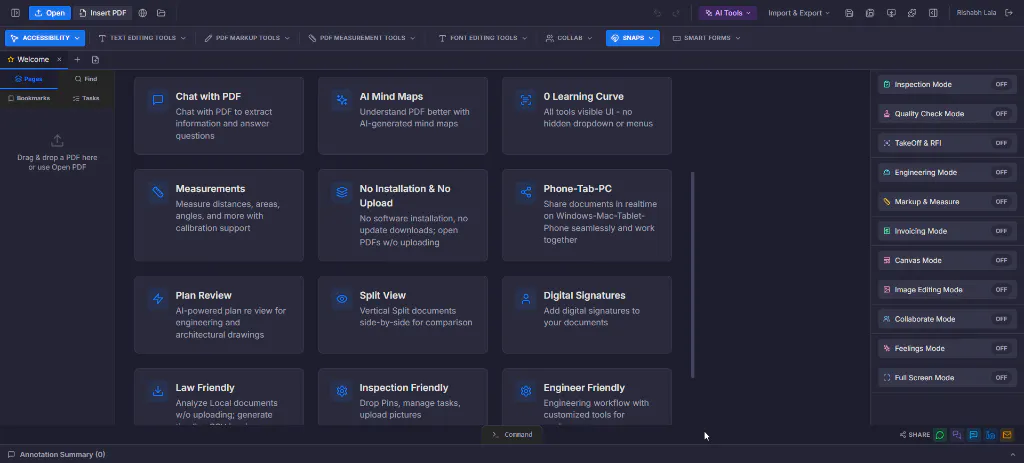The image size is (1024, 463).
Task: Click the logout arrow next to Rishabh Lala
Action: tap(1009, 12)
